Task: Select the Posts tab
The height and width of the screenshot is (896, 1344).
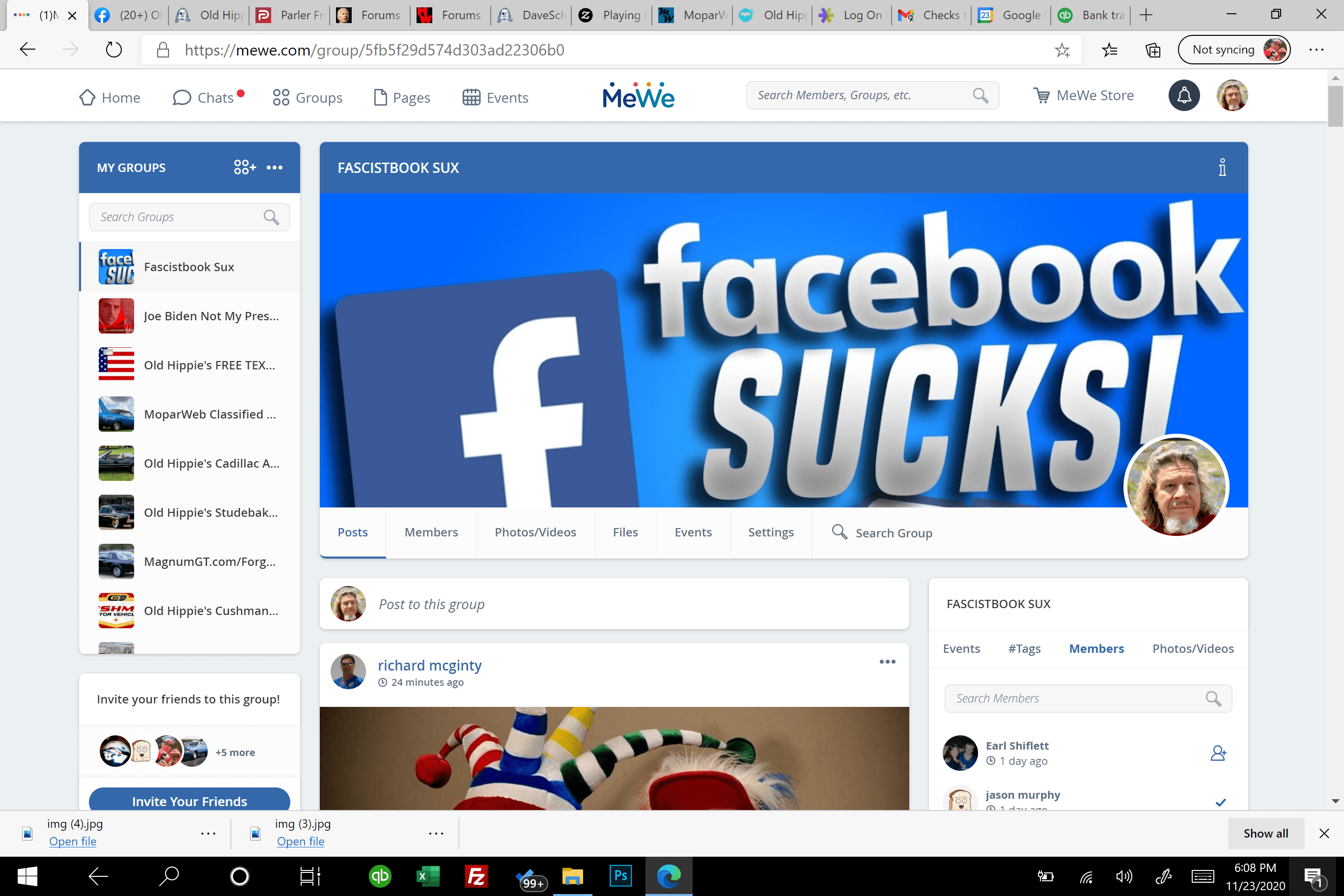Action: 353,532
